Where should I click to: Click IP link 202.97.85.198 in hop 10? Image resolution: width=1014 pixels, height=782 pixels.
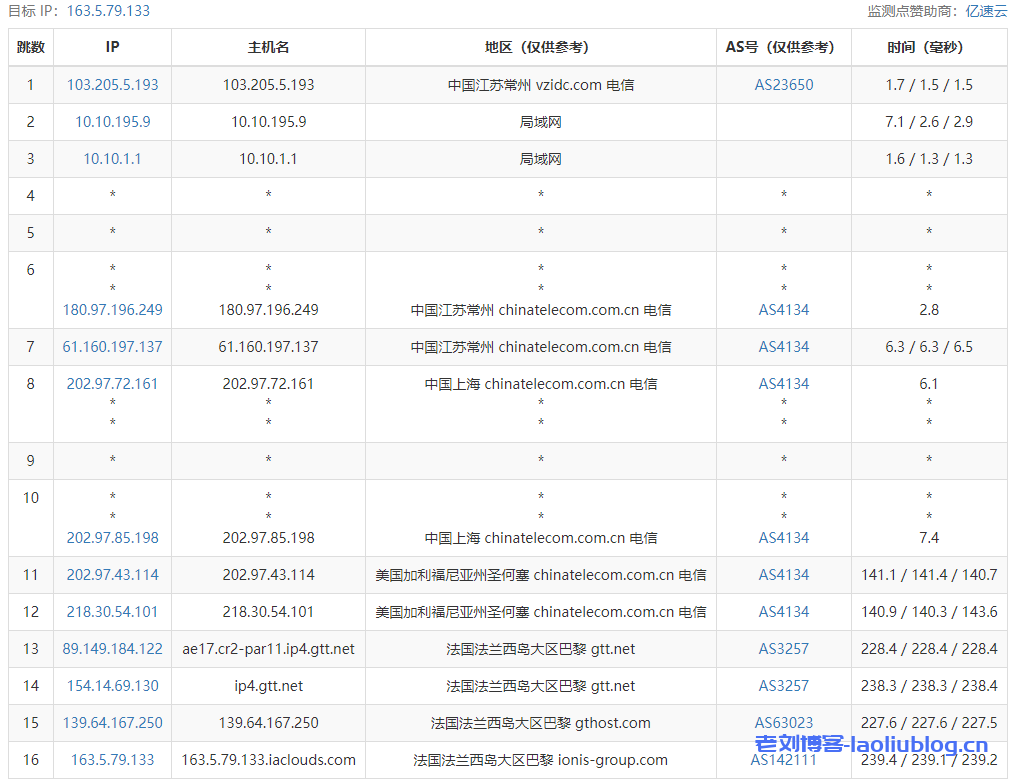pyautogui.click(x=112, y=538)
